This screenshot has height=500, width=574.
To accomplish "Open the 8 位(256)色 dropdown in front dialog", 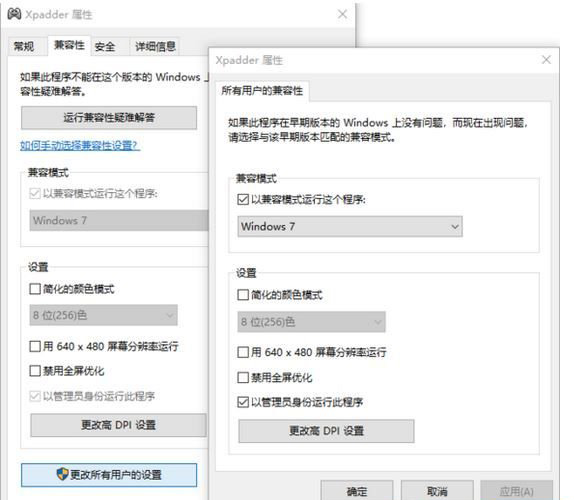I will pos(311,322).
